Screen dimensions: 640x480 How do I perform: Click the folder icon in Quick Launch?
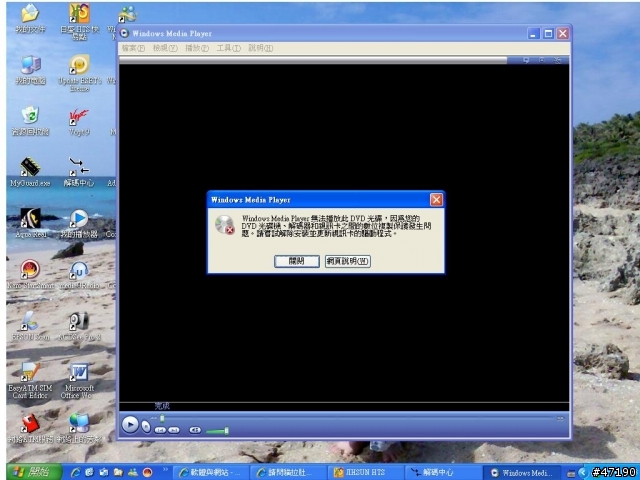click(x=118, y=473)
